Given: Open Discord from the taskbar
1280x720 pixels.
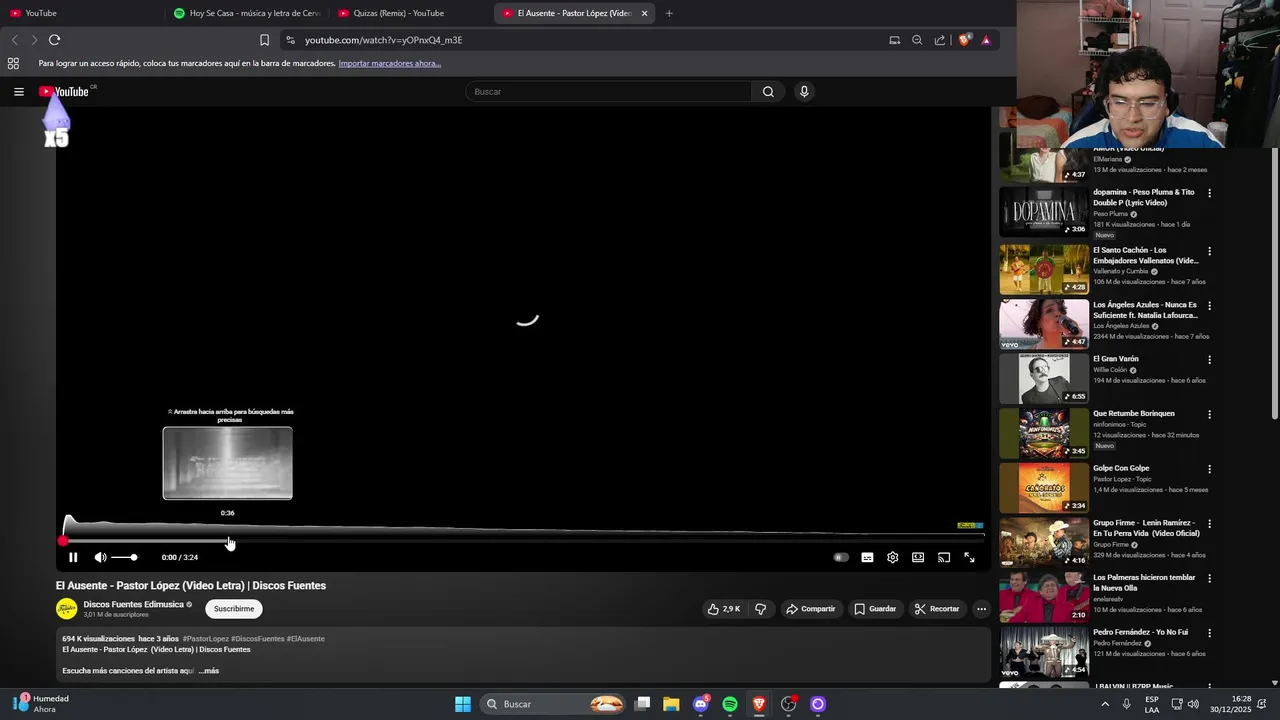Looking at the screenshot, I should click(701, 704).
